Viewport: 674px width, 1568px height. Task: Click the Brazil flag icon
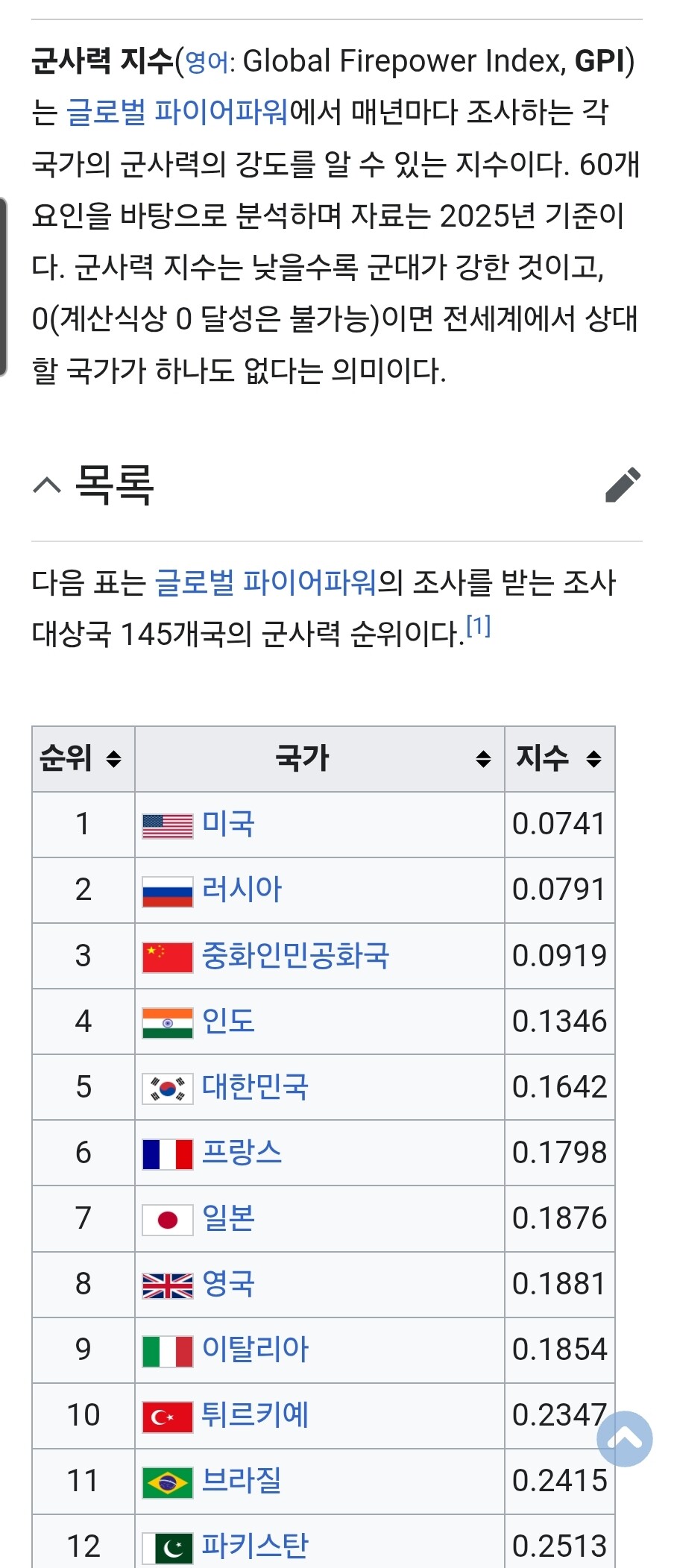coord(168,1482)
